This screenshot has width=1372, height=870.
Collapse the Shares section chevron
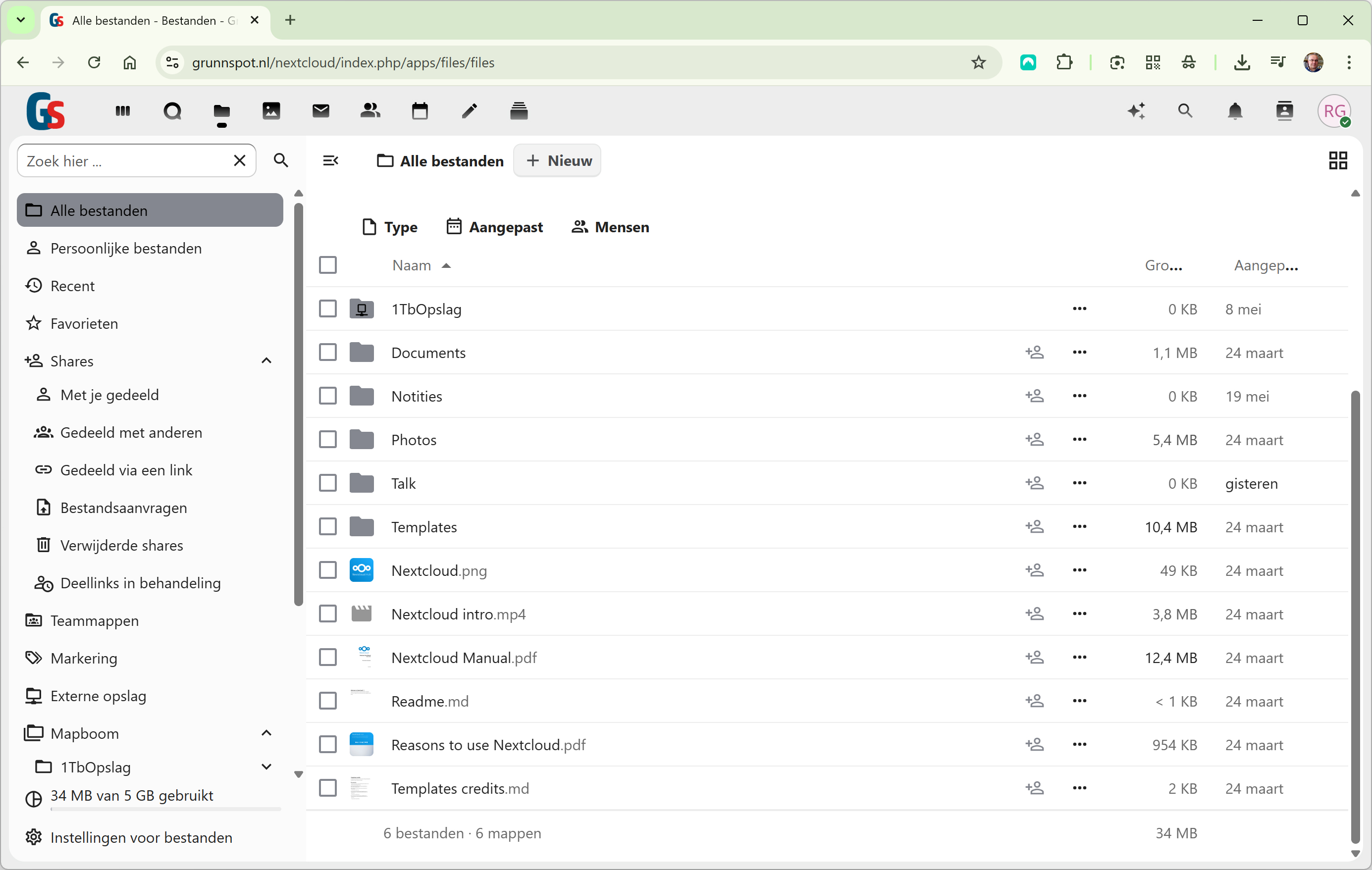pos(266,360)
